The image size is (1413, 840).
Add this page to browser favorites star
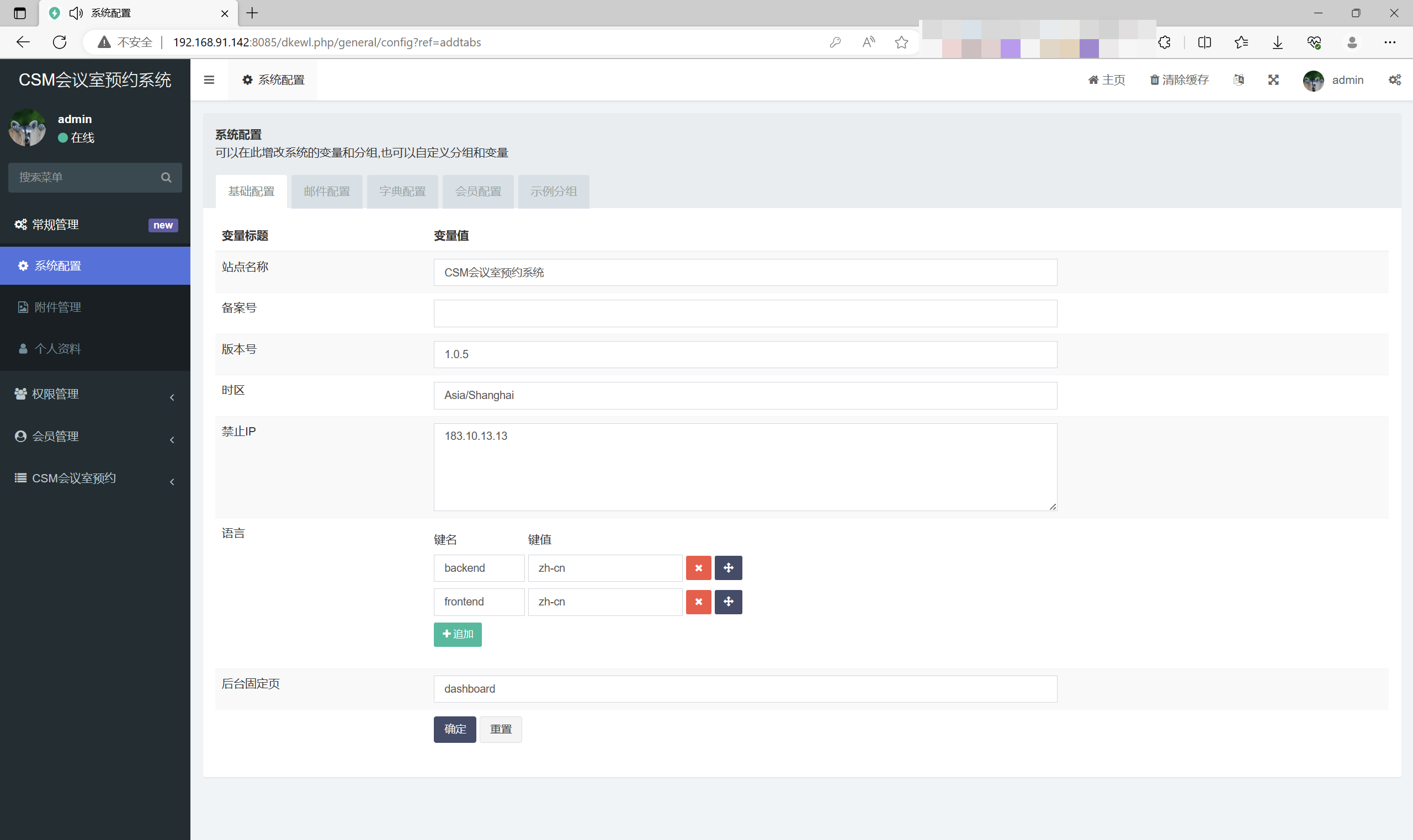click(901, 42)
